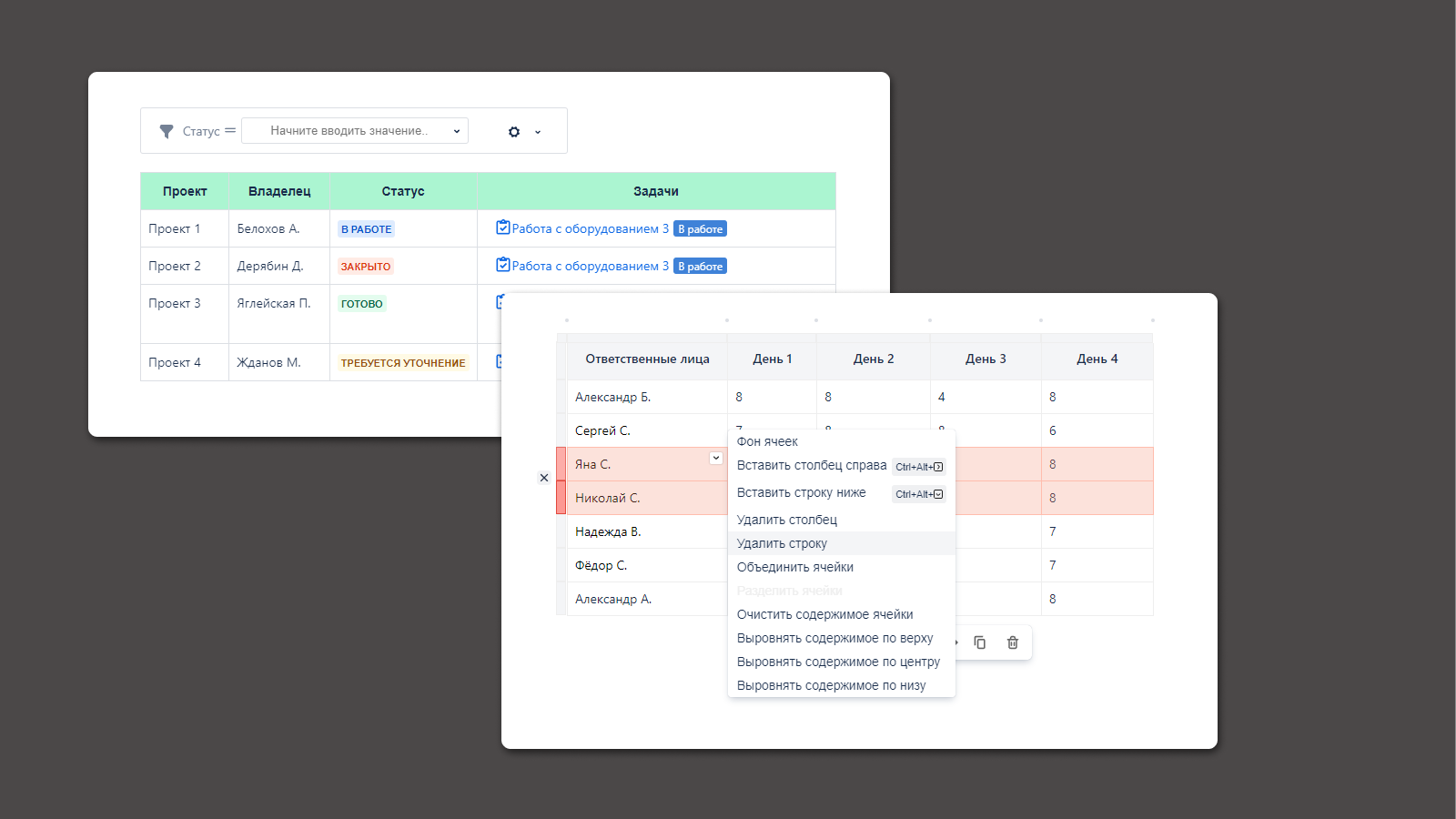Viewport: 1456px width, 819px height.
Task: Click the trash delete table icon
Action: [1013, 642]
